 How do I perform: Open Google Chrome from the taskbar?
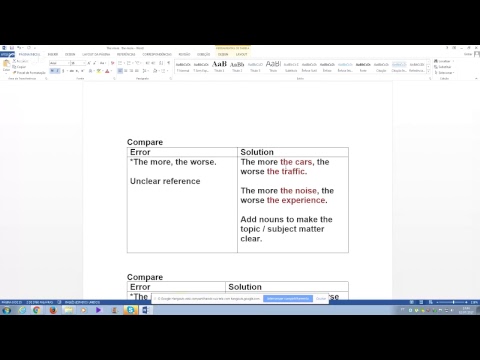pos(36,310)
